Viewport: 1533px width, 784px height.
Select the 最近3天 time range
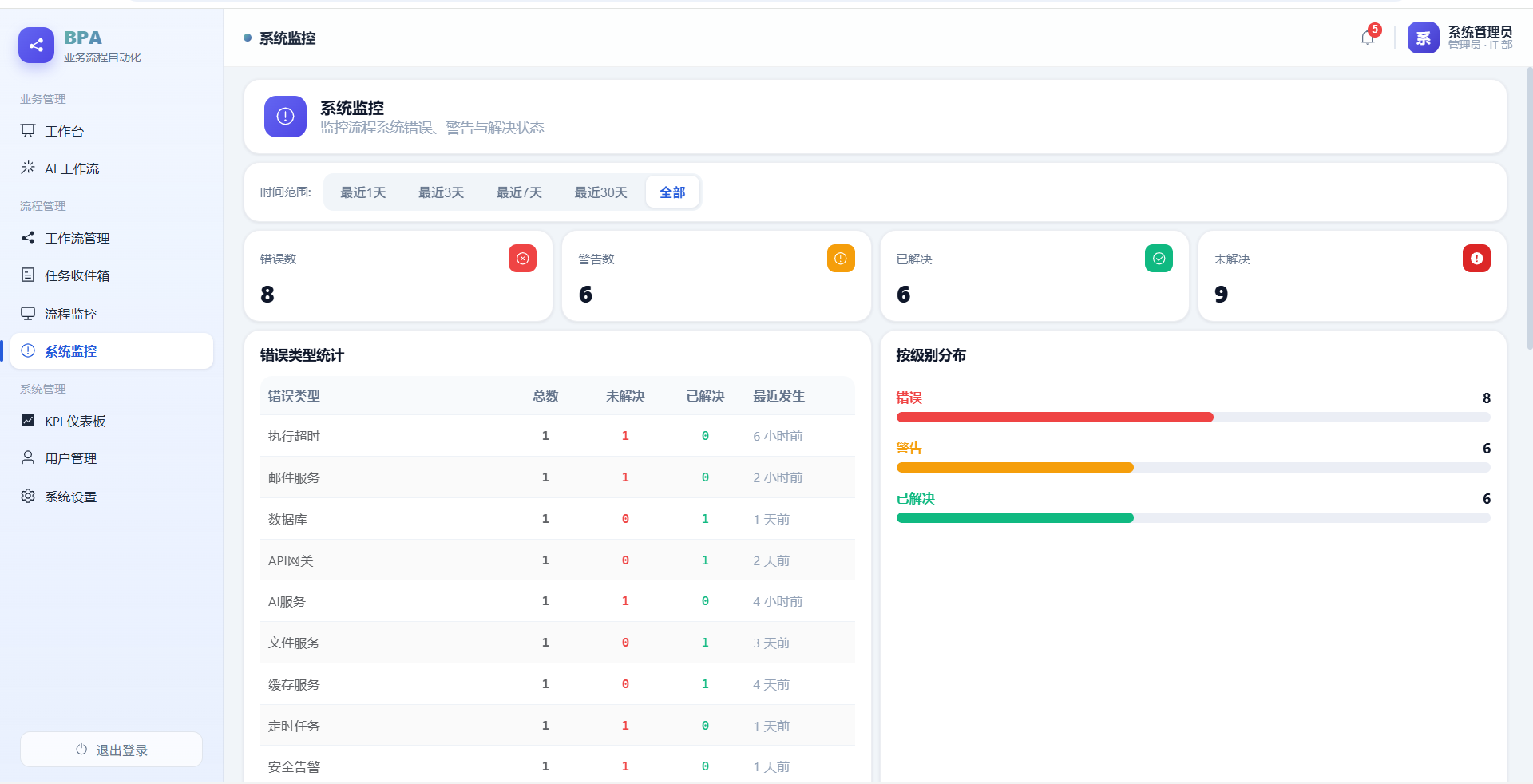point(441,192)
